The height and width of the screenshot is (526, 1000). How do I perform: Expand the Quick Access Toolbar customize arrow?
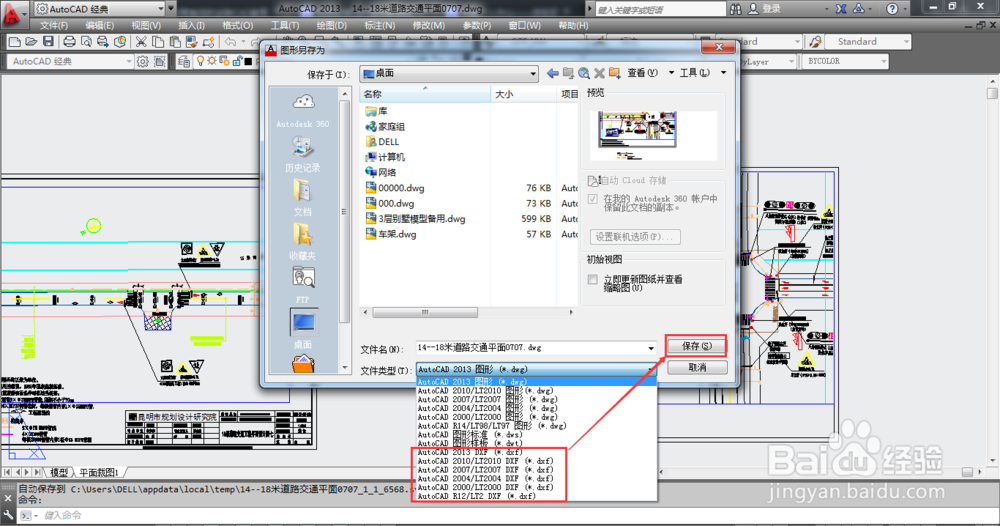pyautogui.click(x=171, y=9)
